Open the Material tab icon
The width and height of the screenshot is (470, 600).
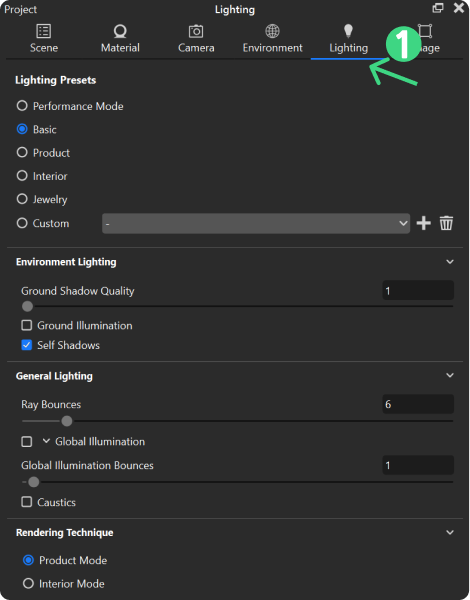pyautogui.click(x=120, y=31)
